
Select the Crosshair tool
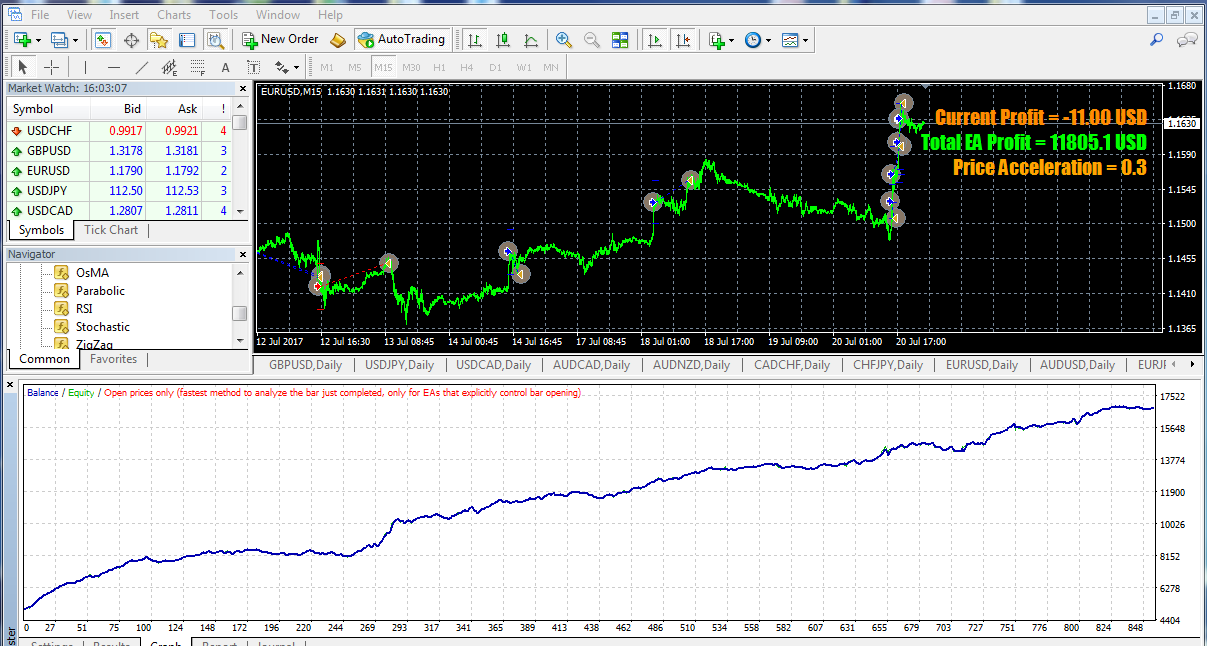(x=51, y=68)
